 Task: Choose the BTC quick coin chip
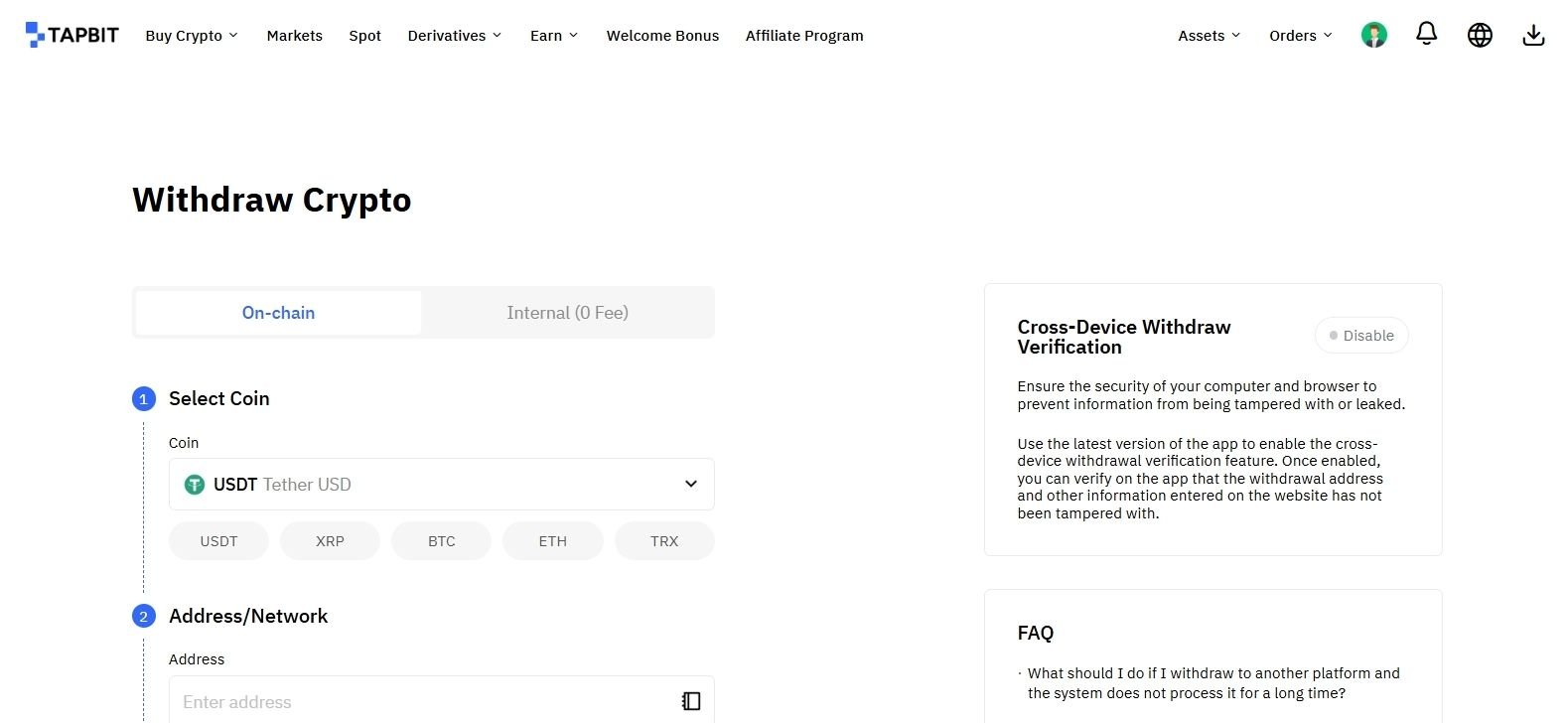(441, 541)
